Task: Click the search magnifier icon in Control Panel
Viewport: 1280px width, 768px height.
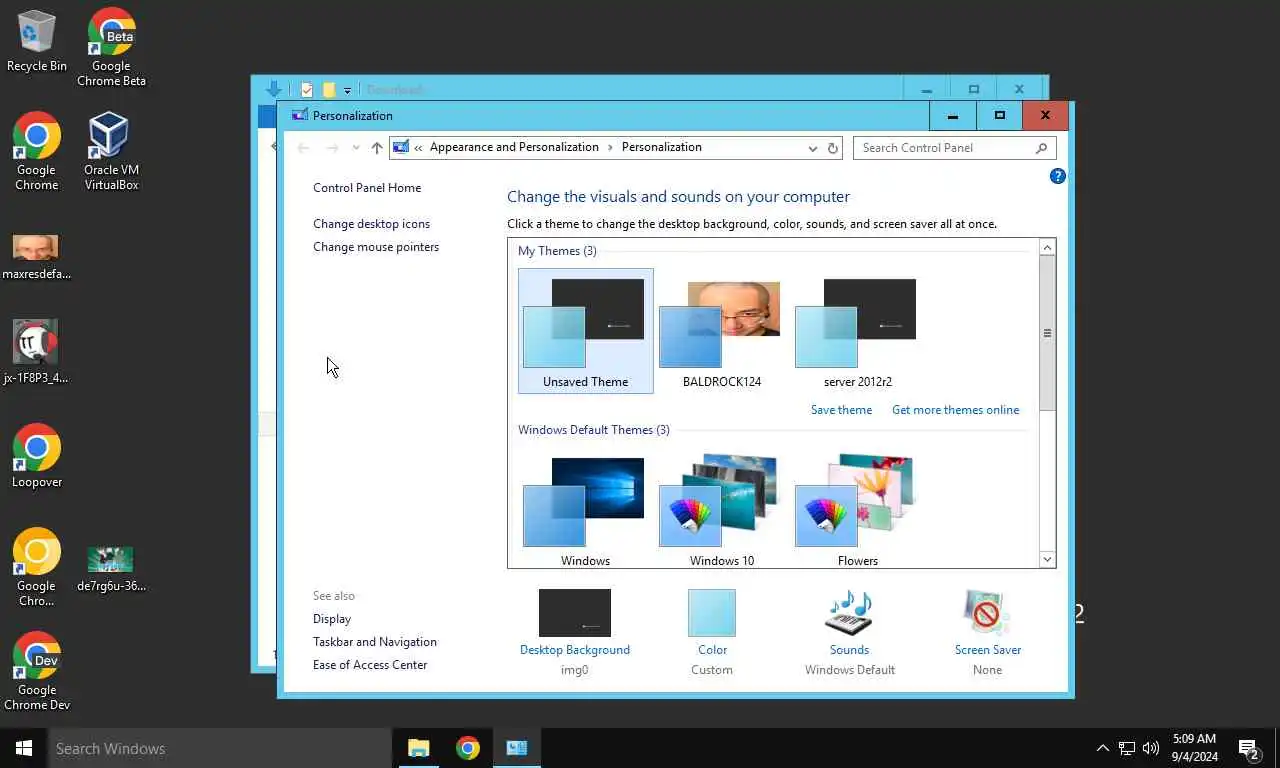Action: pyautogui.click(x=1042, y=148)
